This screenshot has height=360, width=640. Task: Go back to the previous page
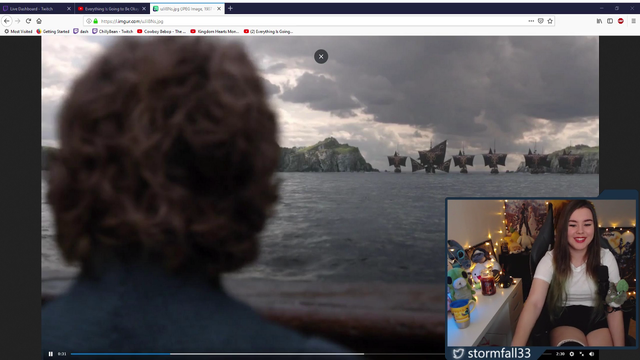point(7,21)
